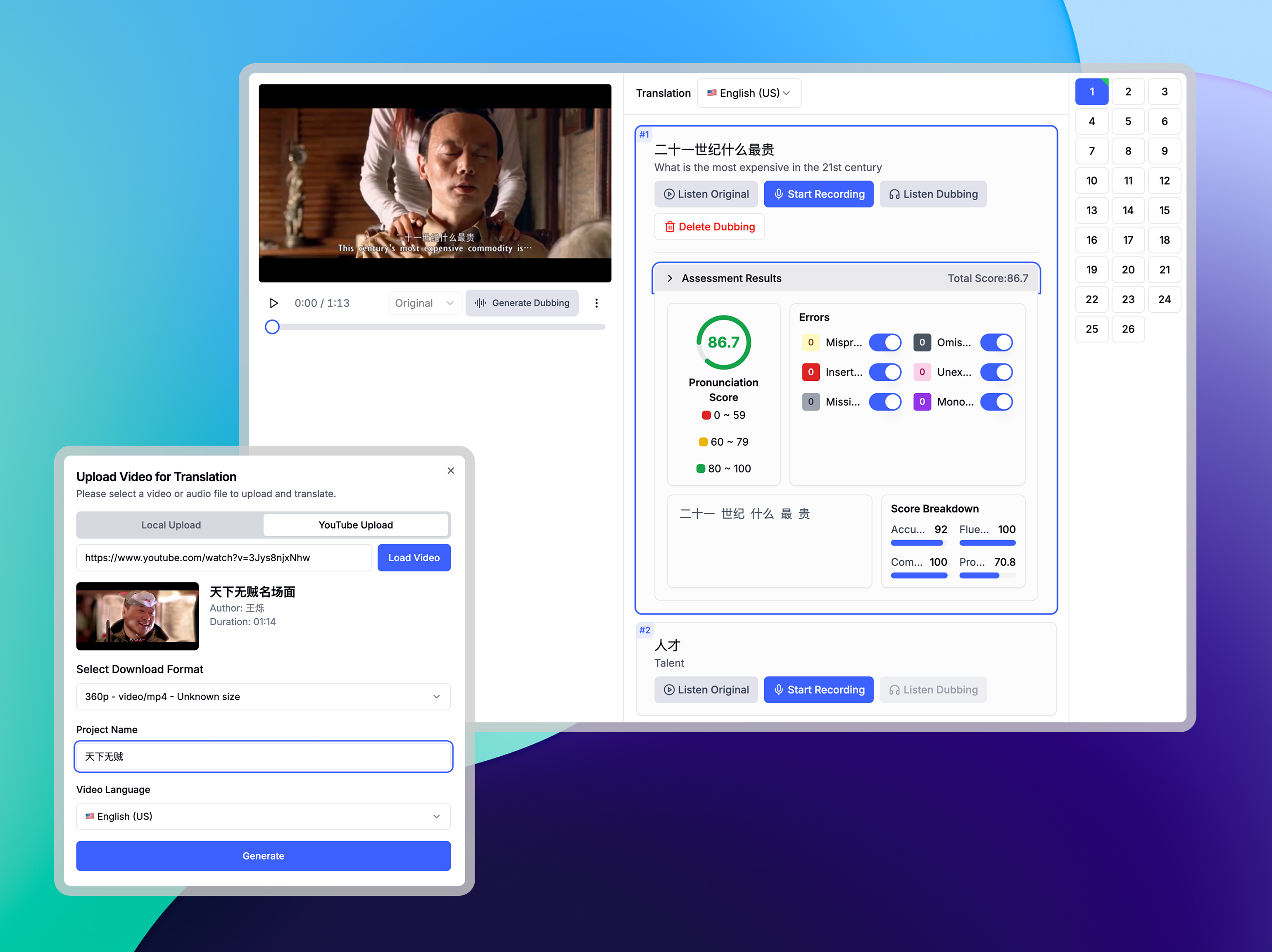
Task: Toggle the Mispronunciation errors switch
Action: [886, 342]
